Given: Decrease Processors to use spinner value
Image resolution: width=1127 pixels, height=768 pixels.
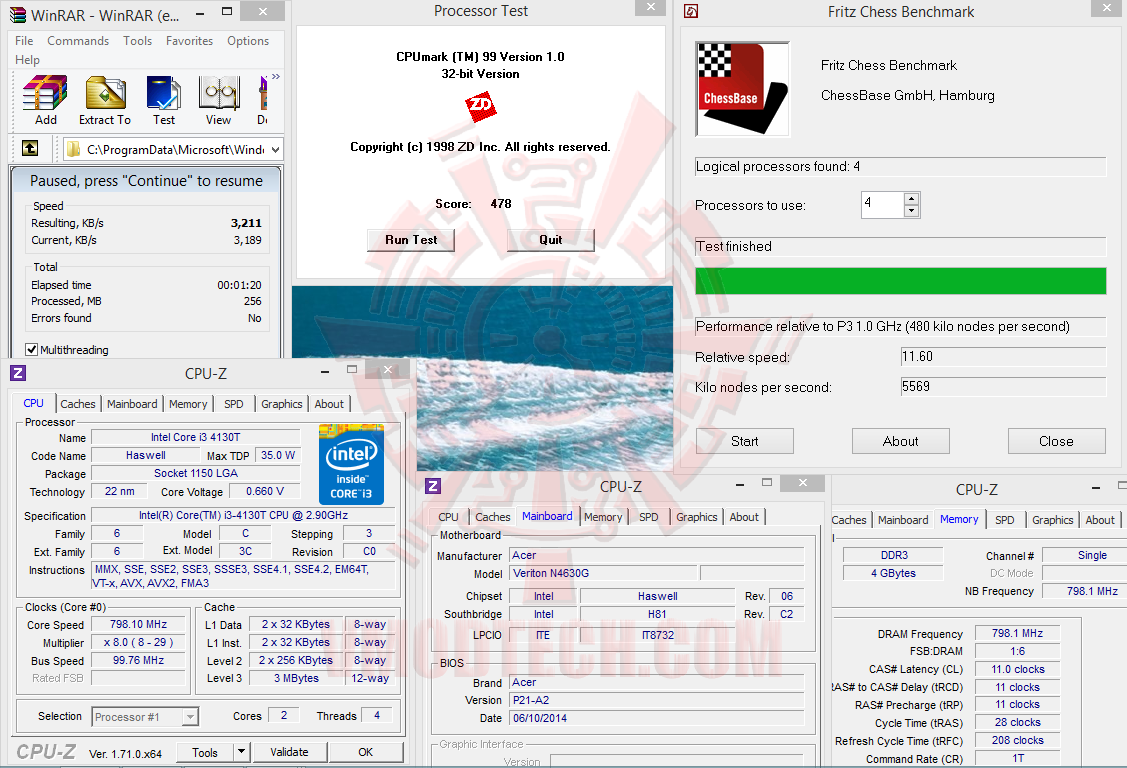Looking at the screenshot, I should click(911, 211).
